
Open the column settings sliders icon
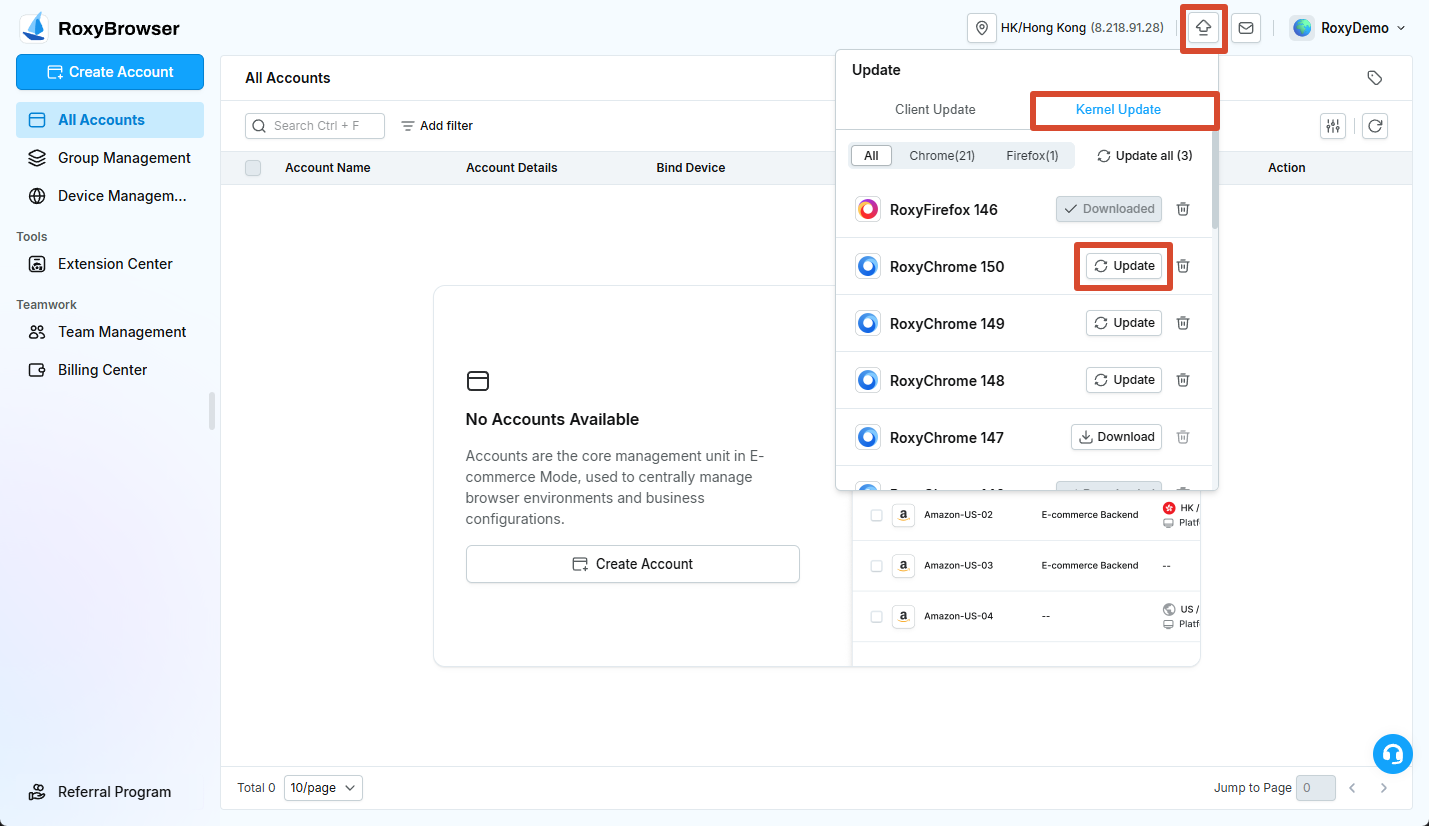1333,126
